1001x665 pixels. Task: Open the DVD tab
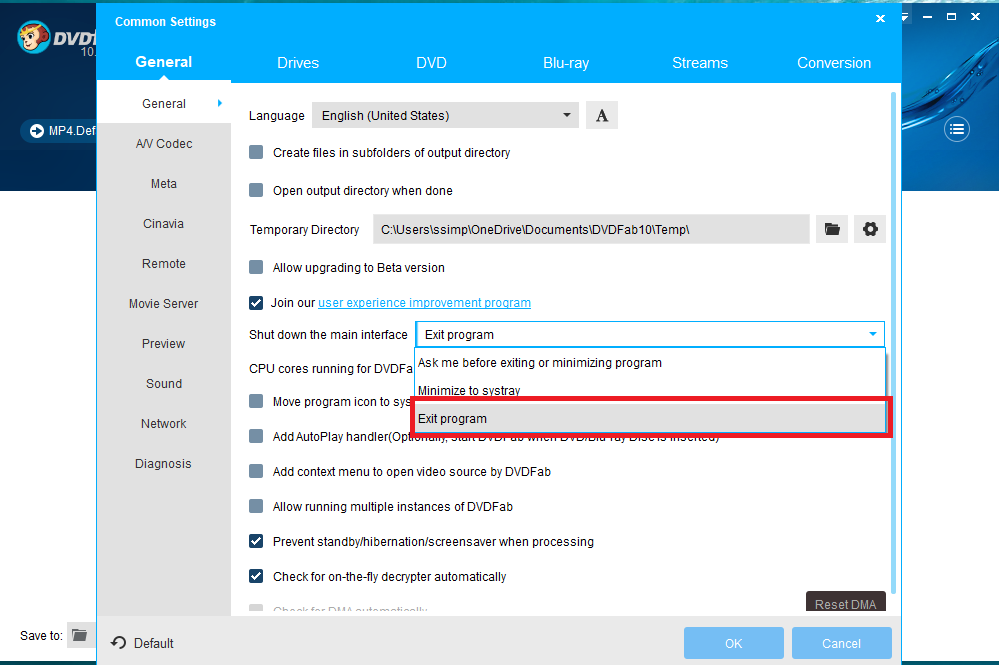click(432, 63)
